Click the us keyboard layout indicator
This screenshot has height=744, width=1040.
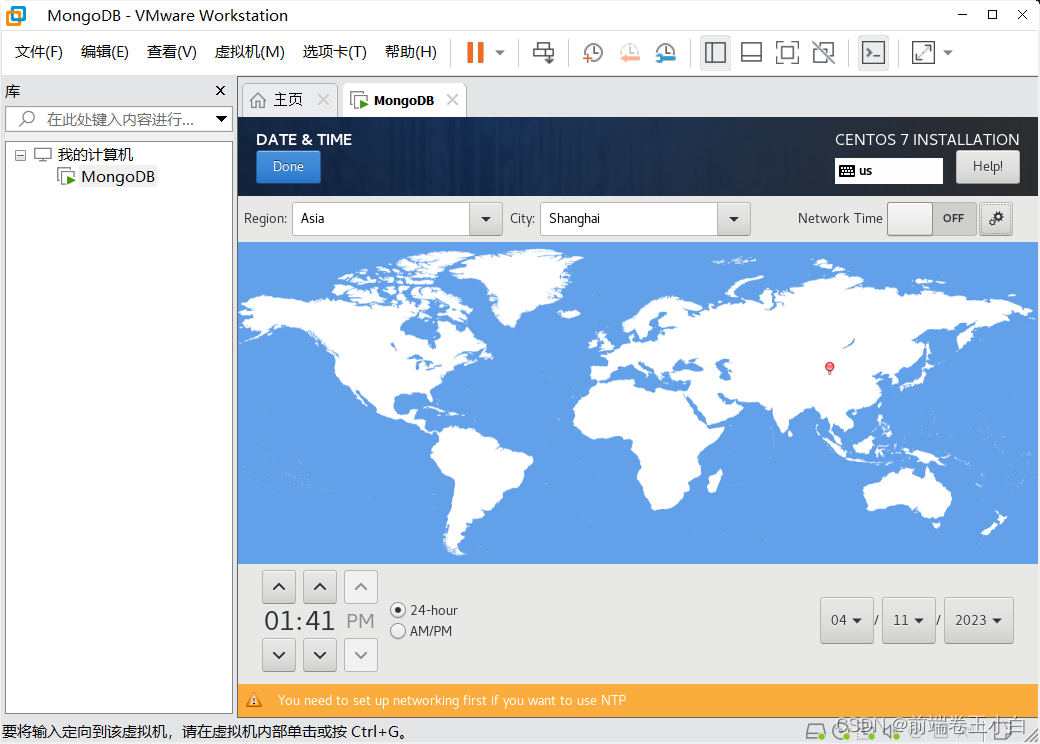(889, 171)
